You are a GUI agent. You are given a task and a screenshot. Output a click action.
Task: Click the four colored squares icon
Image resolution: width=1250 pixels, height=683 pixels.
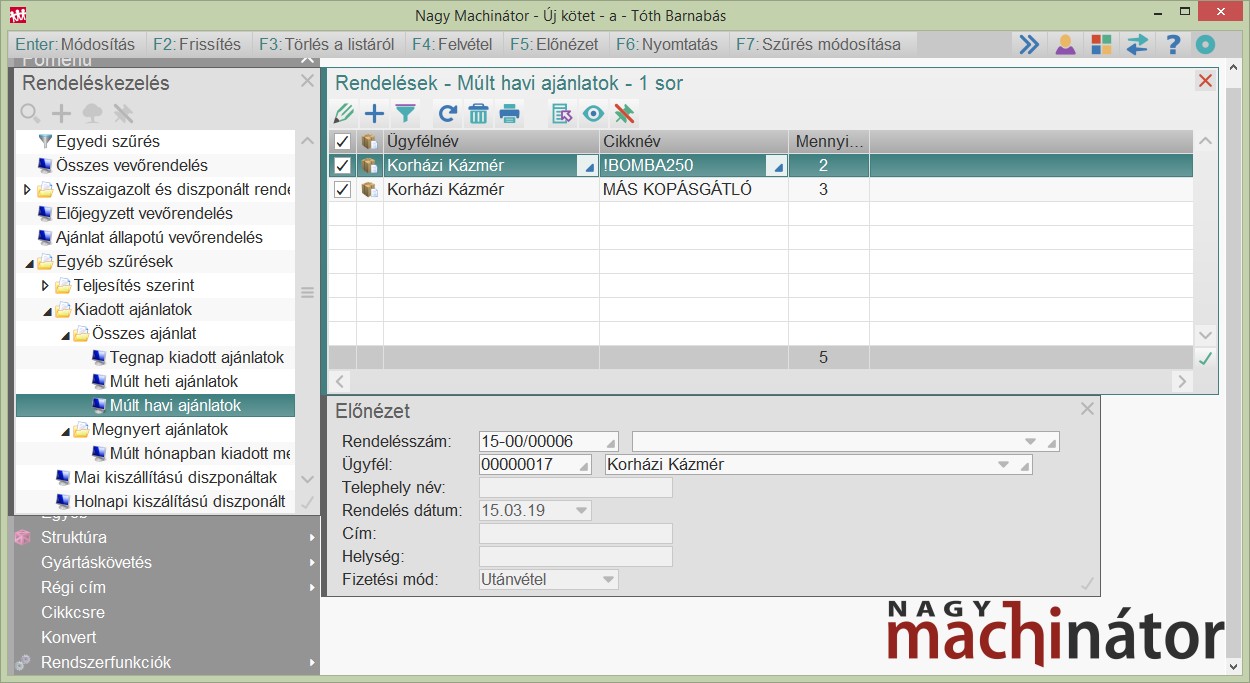point(1101,44)
